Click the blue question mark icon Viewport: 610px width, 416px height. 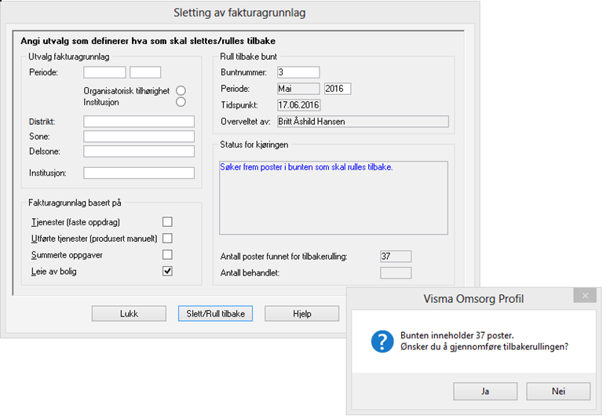[381, 342]
